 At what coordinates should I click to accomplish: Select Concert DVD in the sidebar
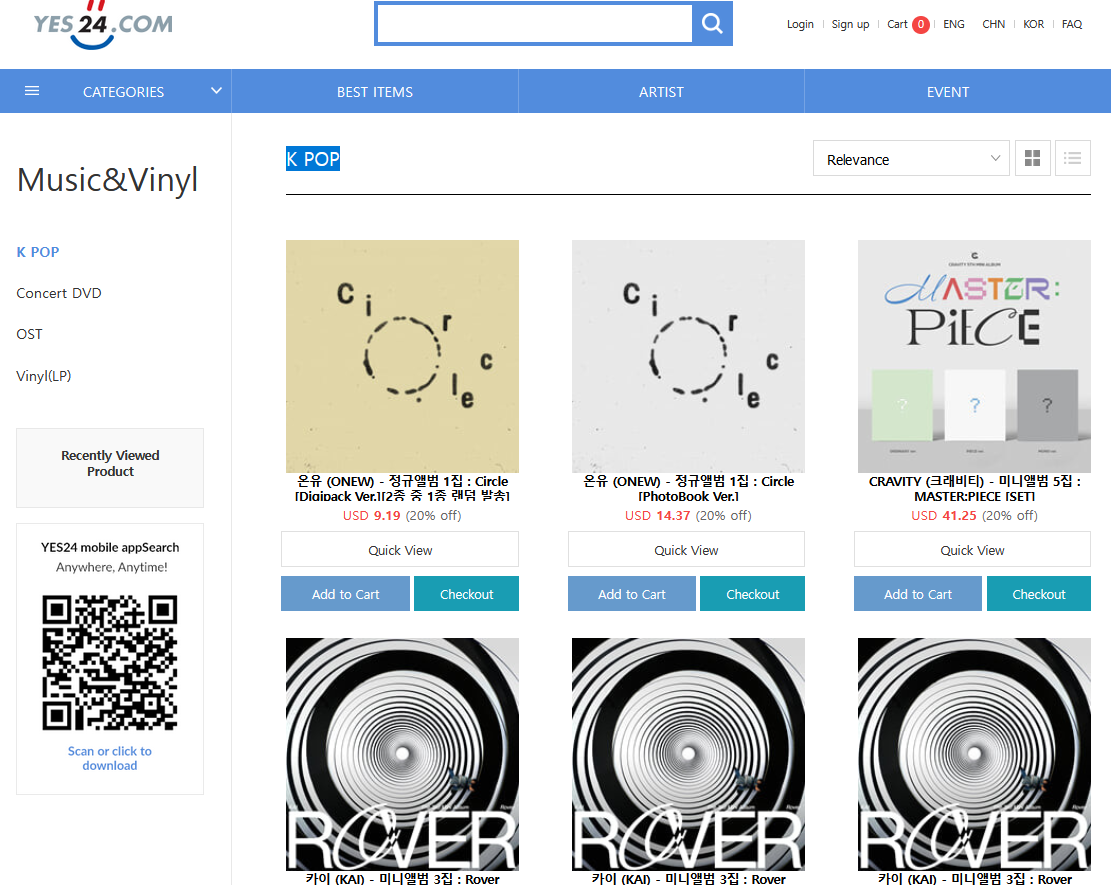[59, 293]
